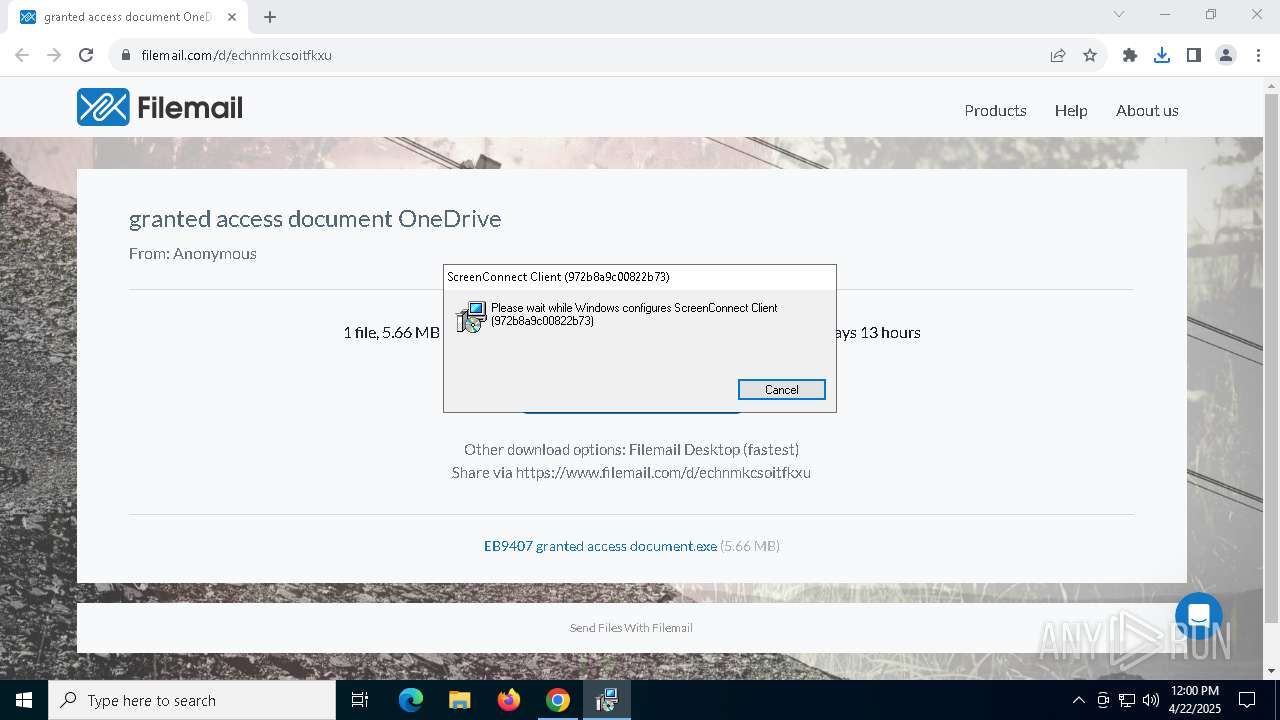Click the page vertical scrollbar
The height and width of the screenshot is (720, 1280).
tap(1271, 360)
